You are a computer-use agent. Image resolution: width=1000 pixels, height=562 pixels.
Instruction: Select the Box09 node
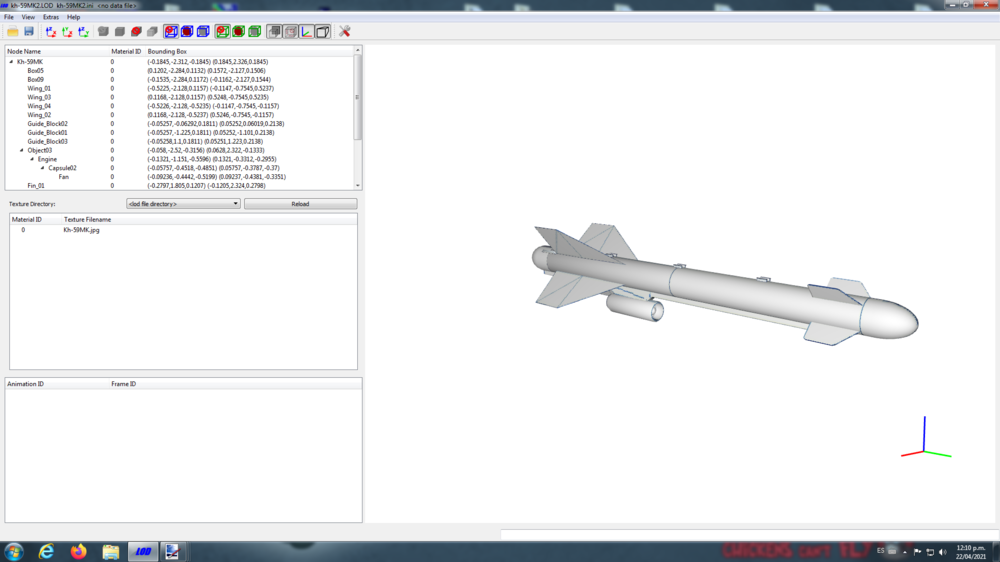tap(36, 80)
